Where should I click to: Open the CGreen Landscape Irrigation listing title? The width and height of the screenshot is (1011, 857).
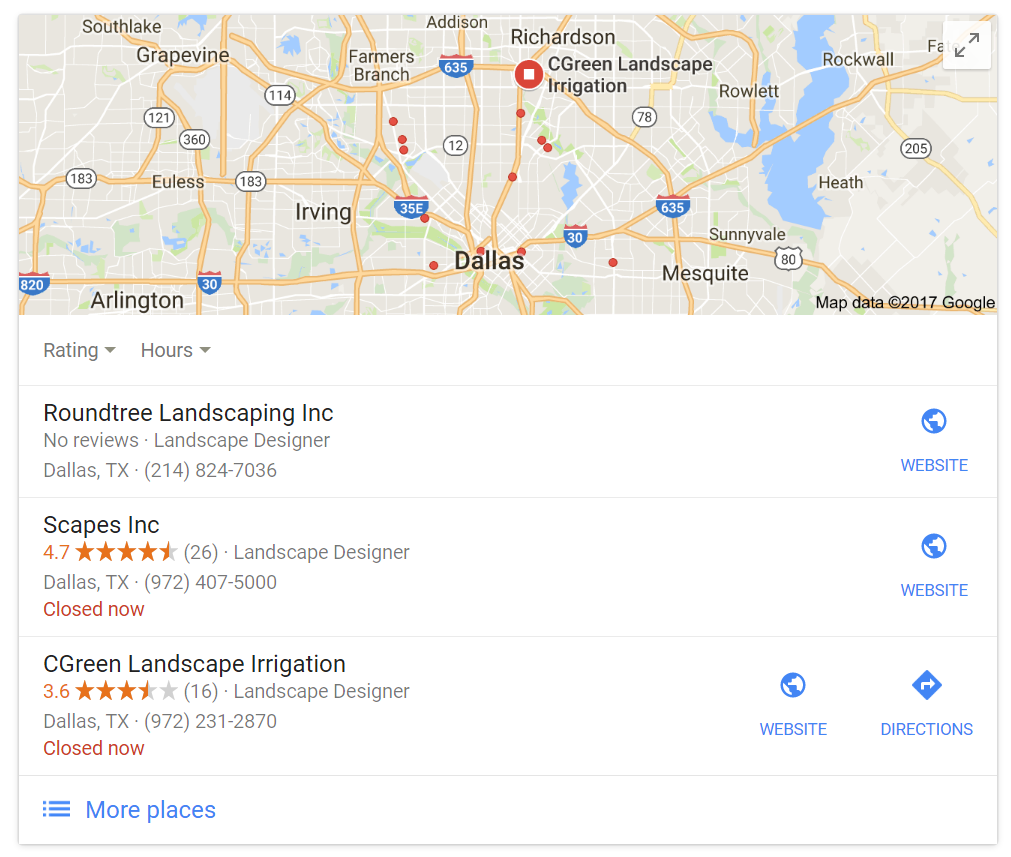click(194, 664)
